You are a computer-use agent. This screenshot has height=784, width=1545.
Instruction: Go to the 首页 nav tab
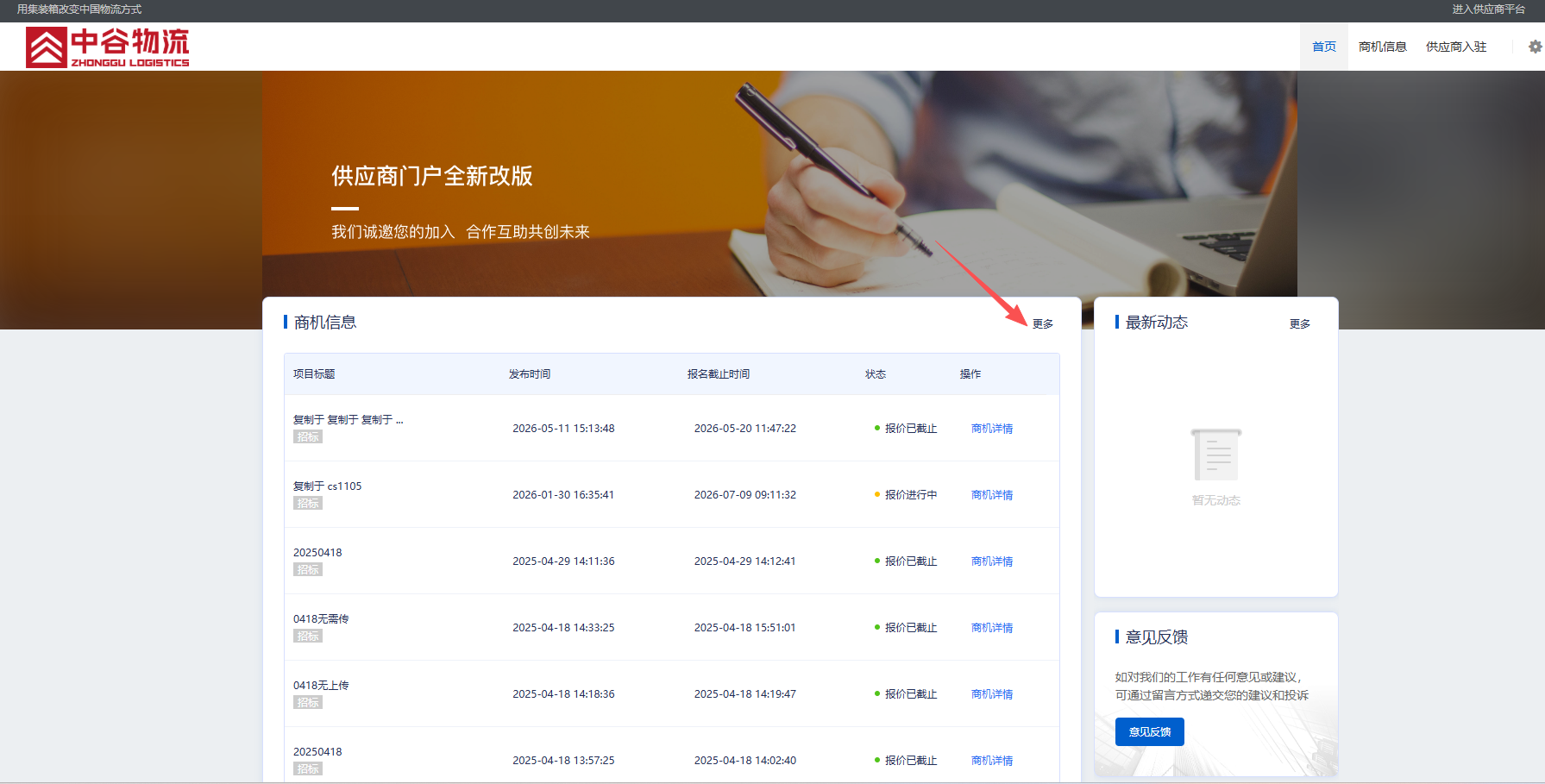tap(1324, 47)
